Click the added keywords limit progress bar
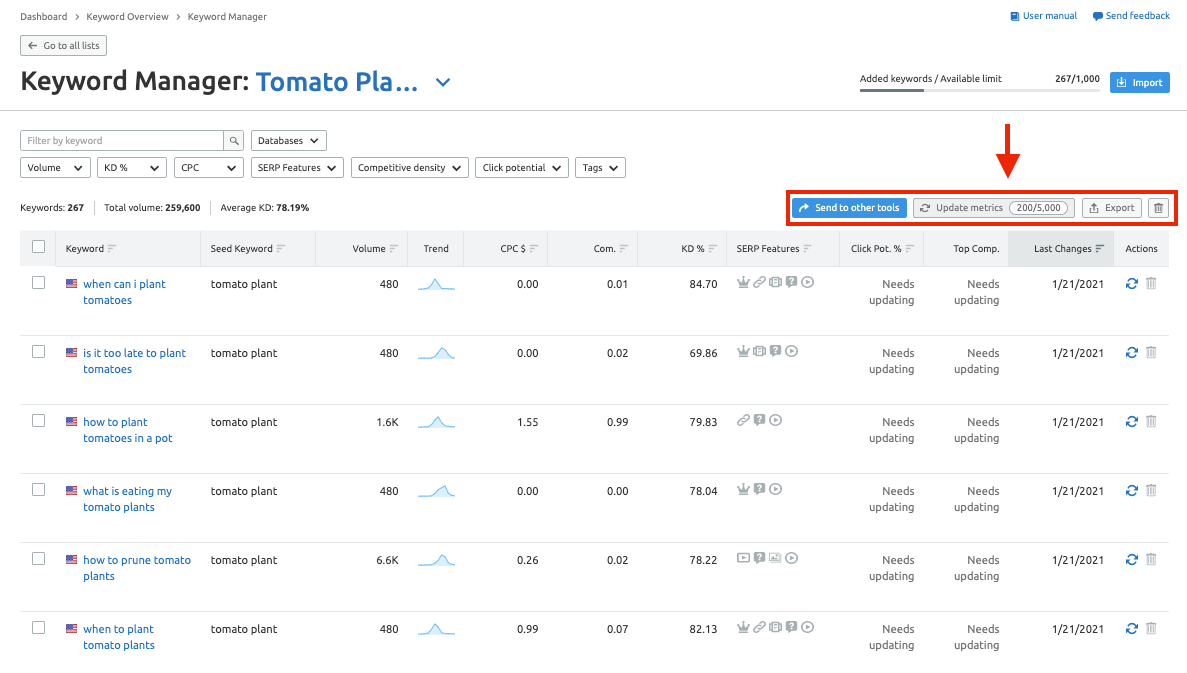The height and width of the screenshot is (673, 1187). (x=980, y=90)
